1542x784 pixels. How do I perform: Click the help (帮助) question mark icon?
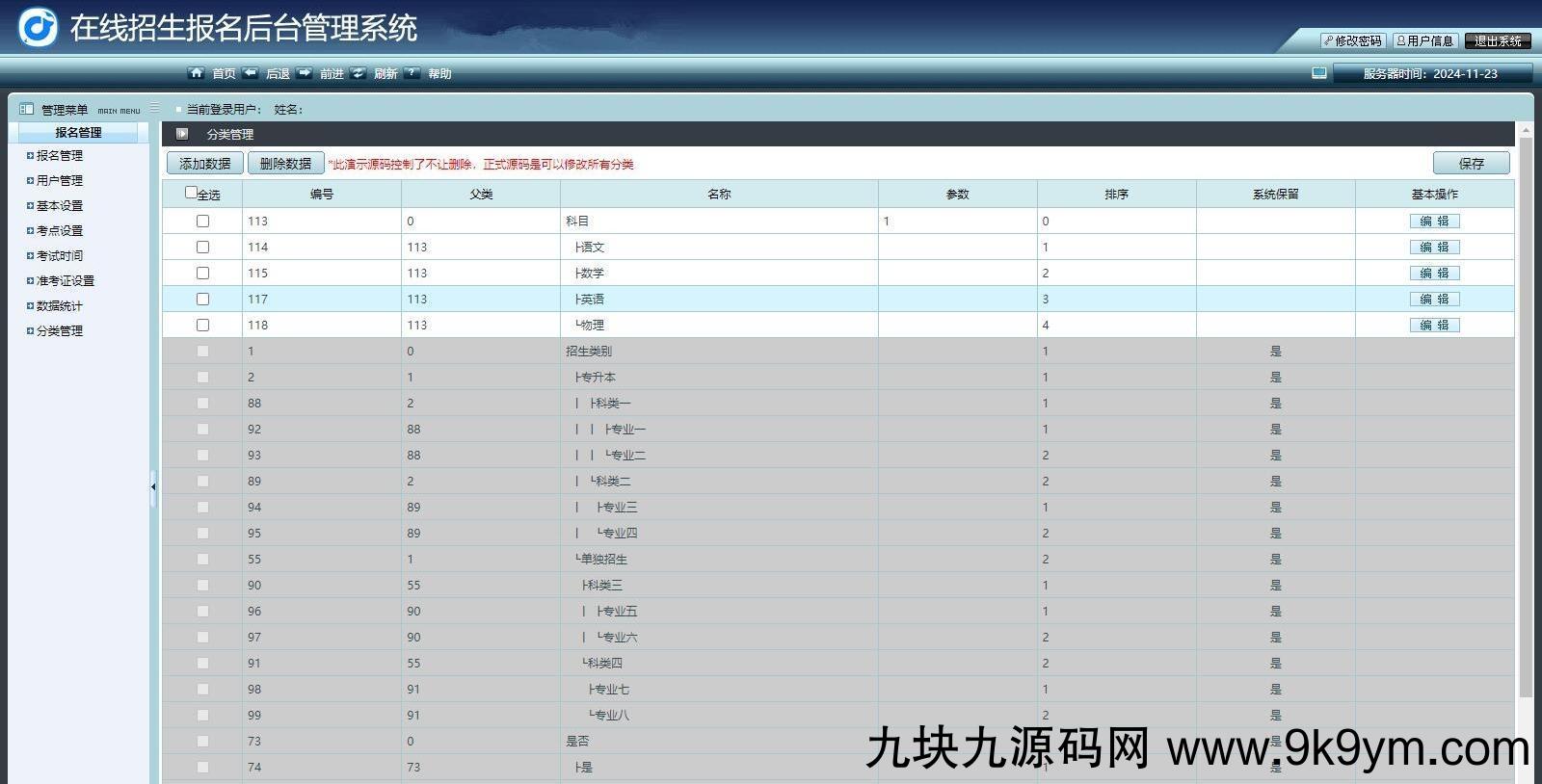(412, 73)
